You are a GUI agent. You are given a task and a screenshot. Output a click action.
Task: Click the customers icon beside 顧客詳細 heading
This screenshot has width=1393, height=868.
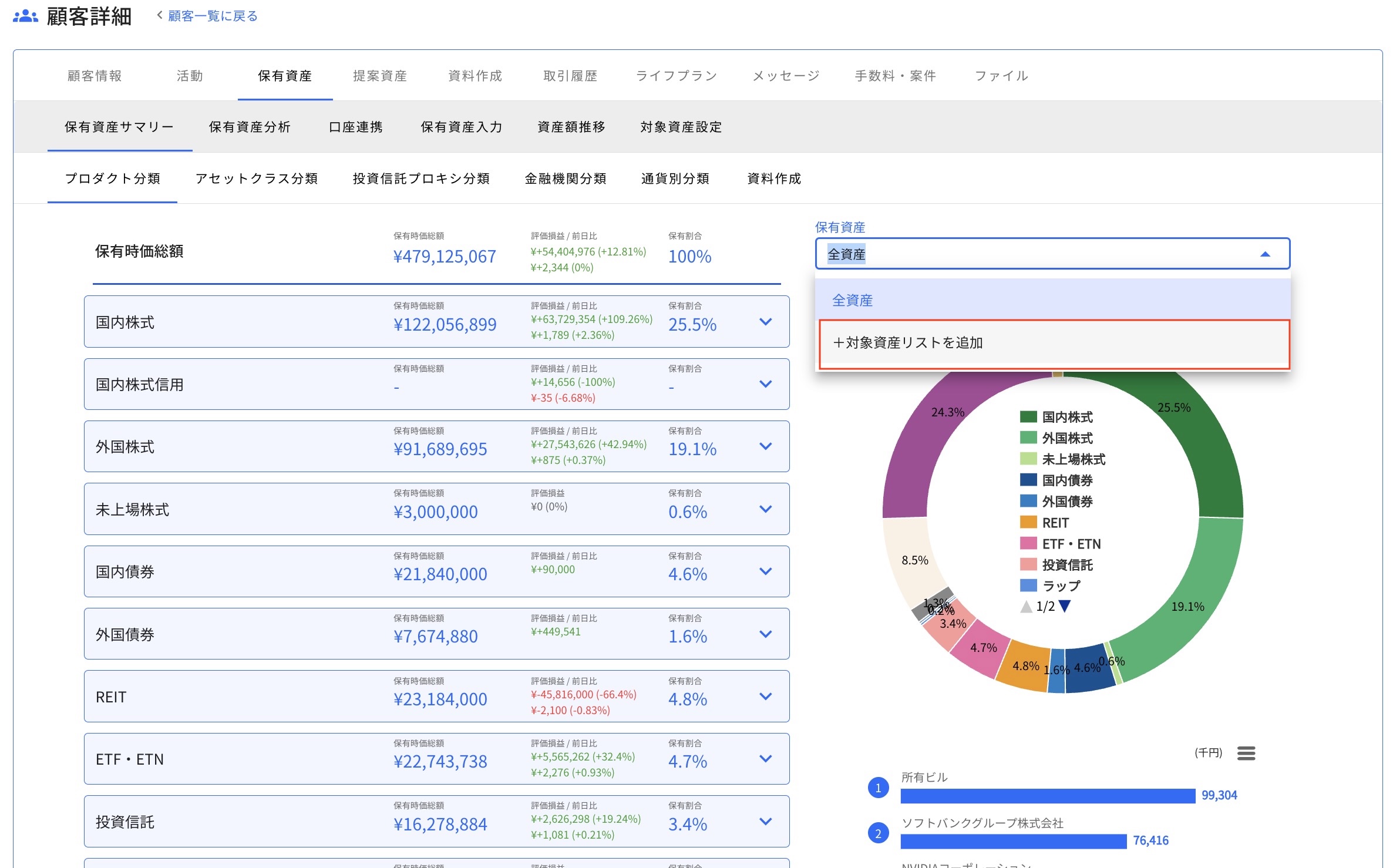pyautogui.click(x=24, y=16)
